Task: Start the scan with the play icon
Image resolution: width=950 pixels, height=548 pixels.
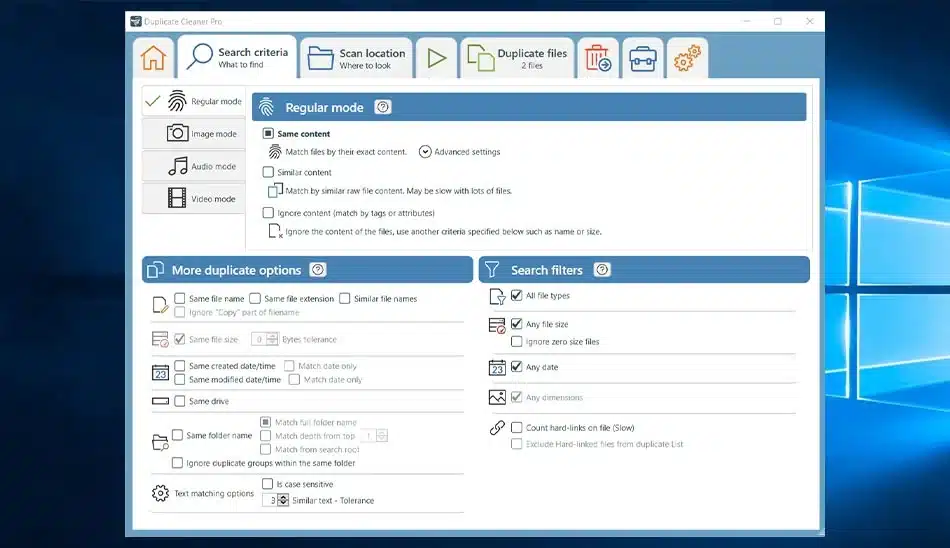Action: (x=436, y=58)
